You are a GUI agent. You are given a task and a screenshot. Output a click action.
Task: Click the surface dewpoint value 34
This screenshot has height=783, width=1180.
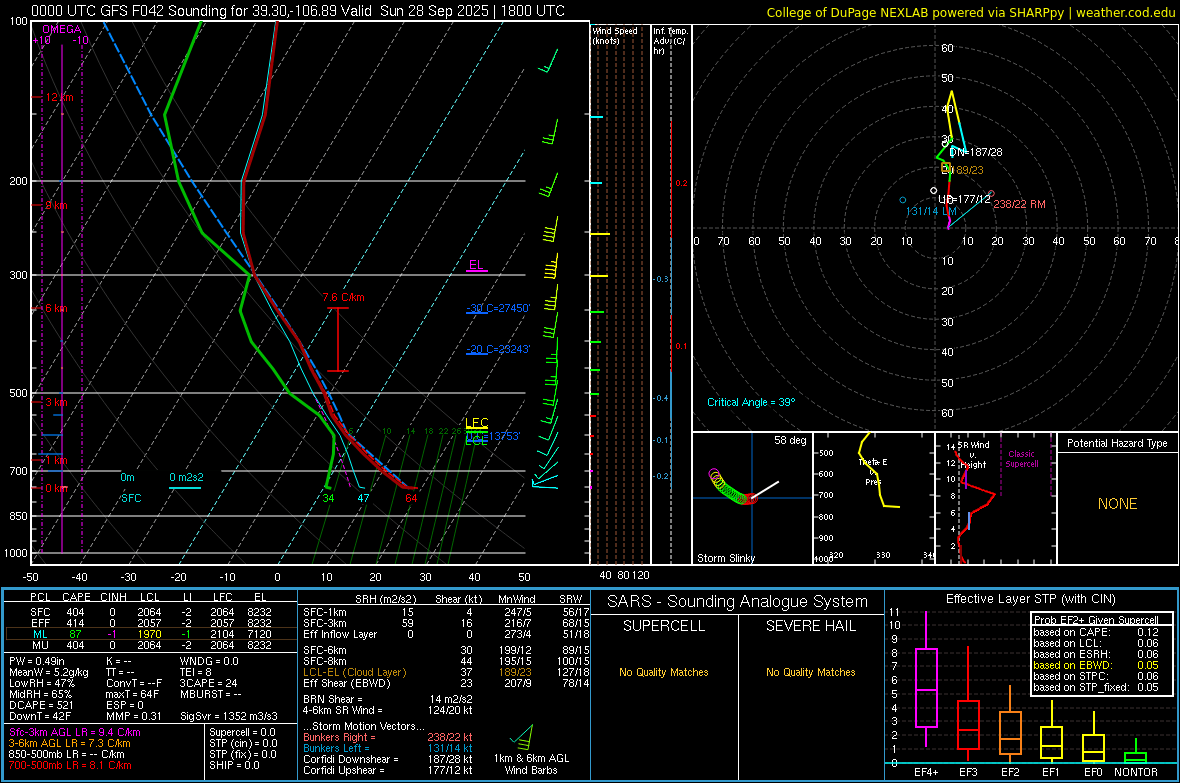[x=328, y=498]
